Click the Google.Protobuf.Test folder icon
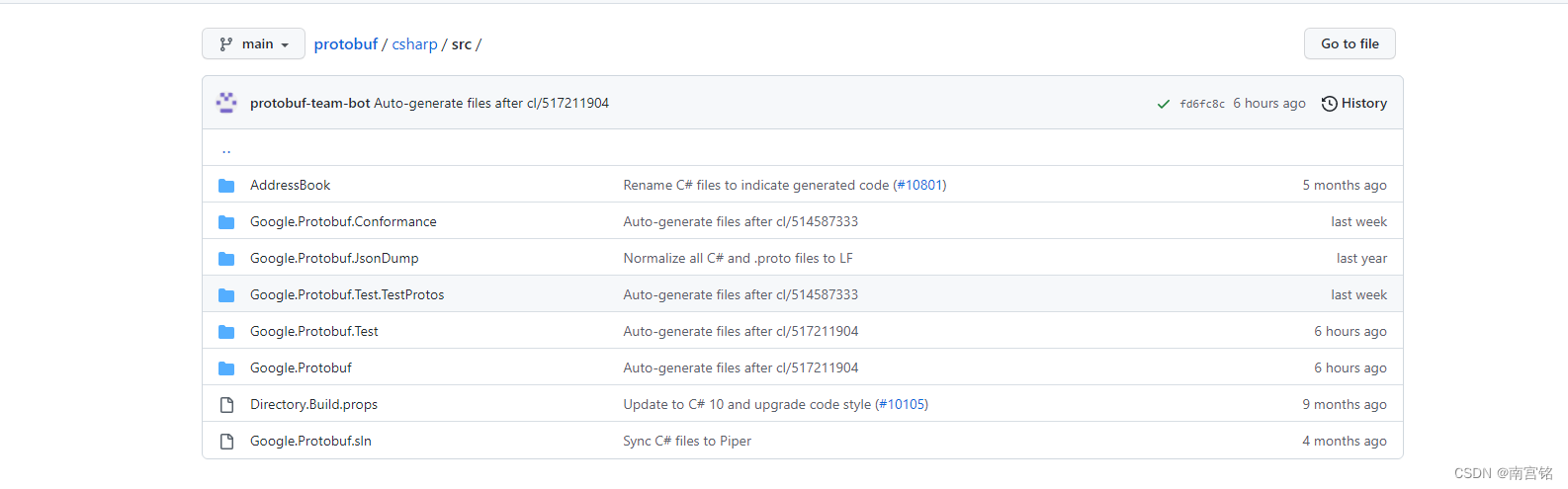The height and width of the screenshot is (489, 1568). point(226,332)
